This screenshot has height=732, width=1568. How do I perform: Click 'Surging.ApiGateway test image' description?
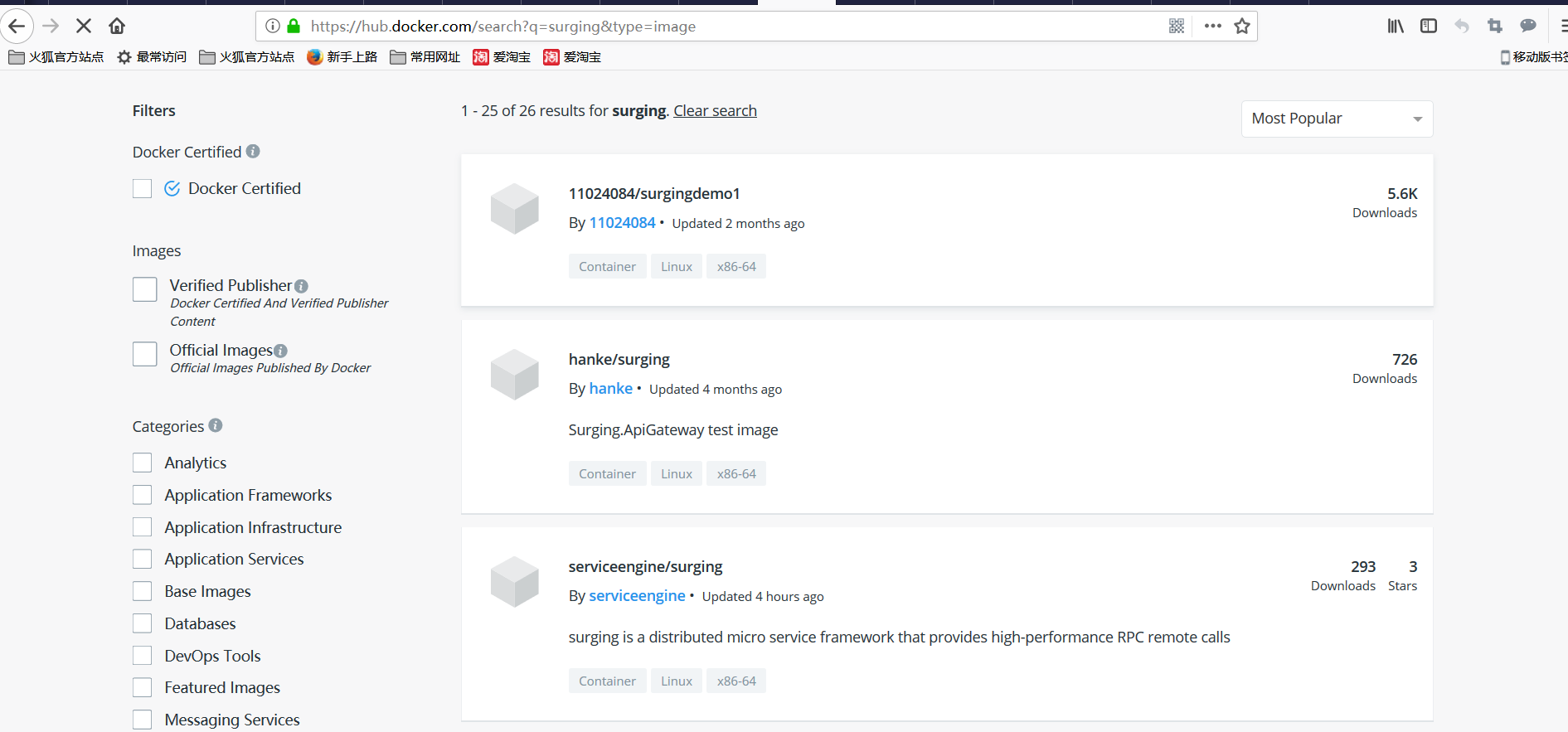(x=672, y=430)
